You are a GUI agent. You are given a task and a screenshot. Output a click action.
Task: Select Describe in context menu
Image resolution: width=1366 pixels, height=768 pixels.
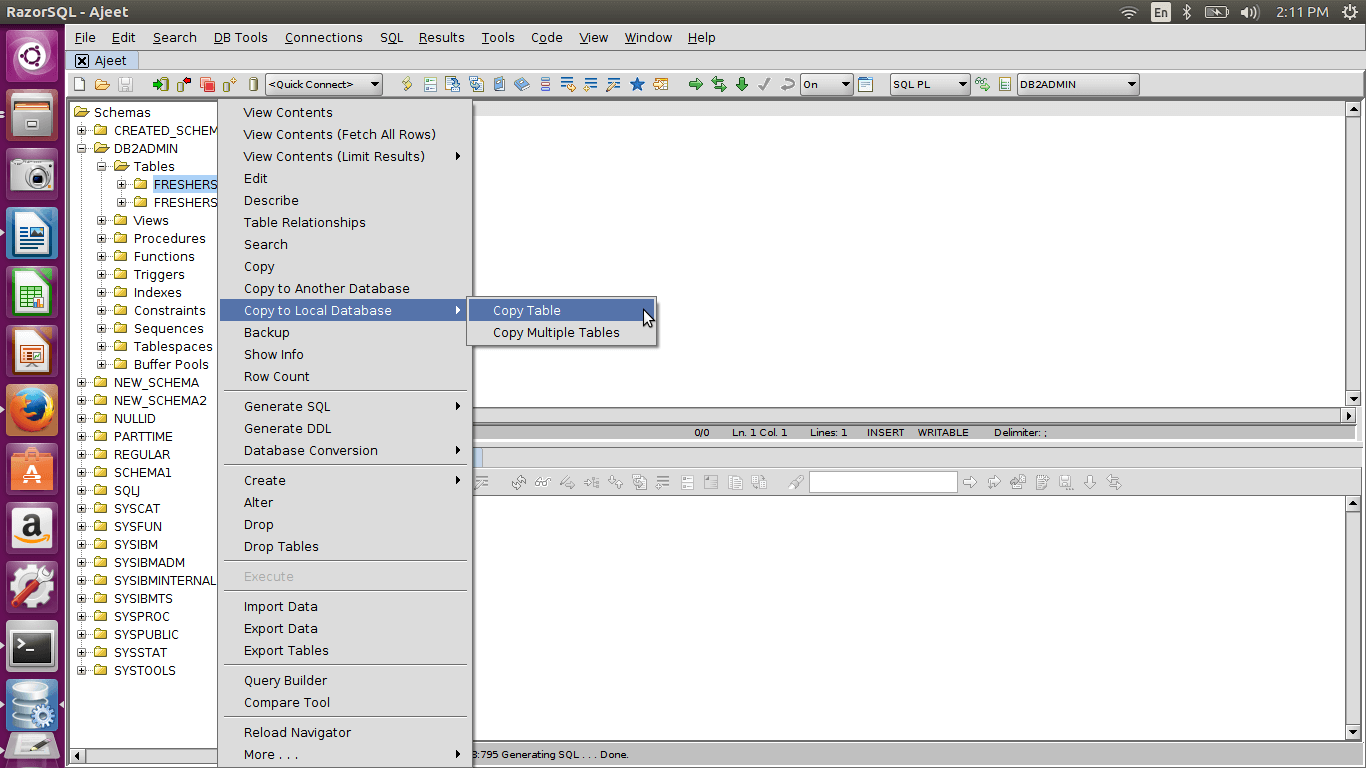click(x=345, y=200)
